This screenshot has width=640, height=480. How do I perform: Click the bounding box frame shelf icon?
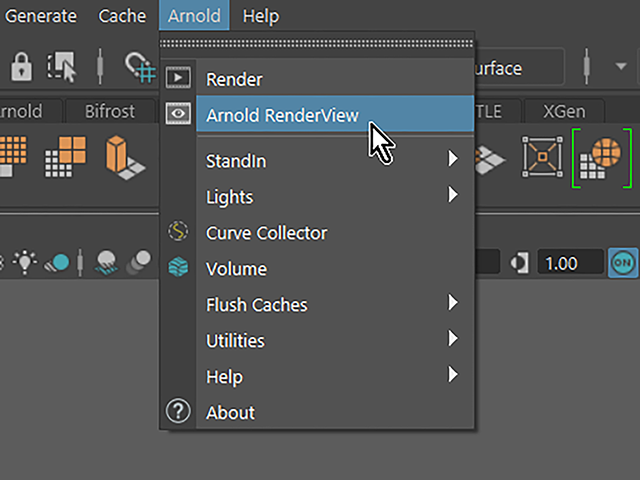542,157
